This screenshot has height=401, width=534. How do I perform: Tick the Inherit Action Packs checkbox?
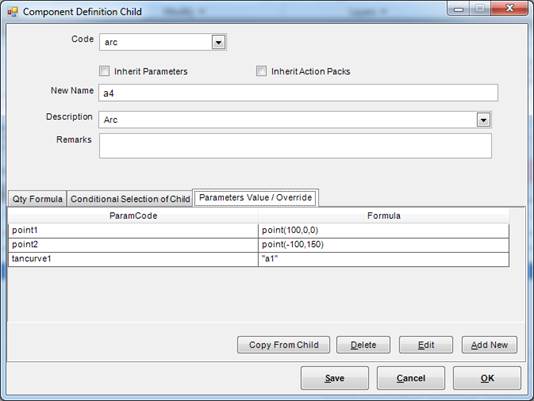(261, 71)
